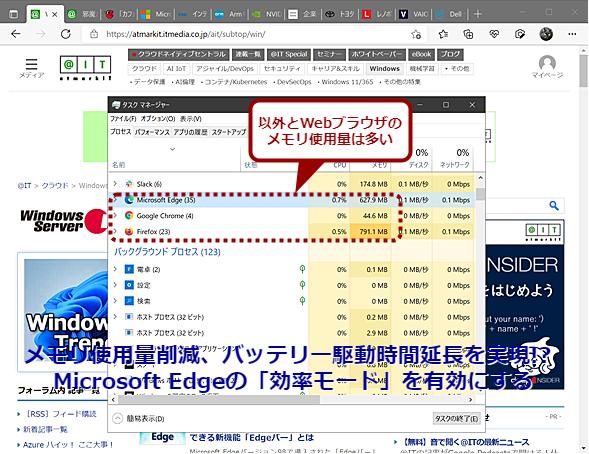Image resolution: width=589 pixels, height=454 pixels.
Task: Expand the Microsoft Edge (35) process group
Action: click(115, 199)
